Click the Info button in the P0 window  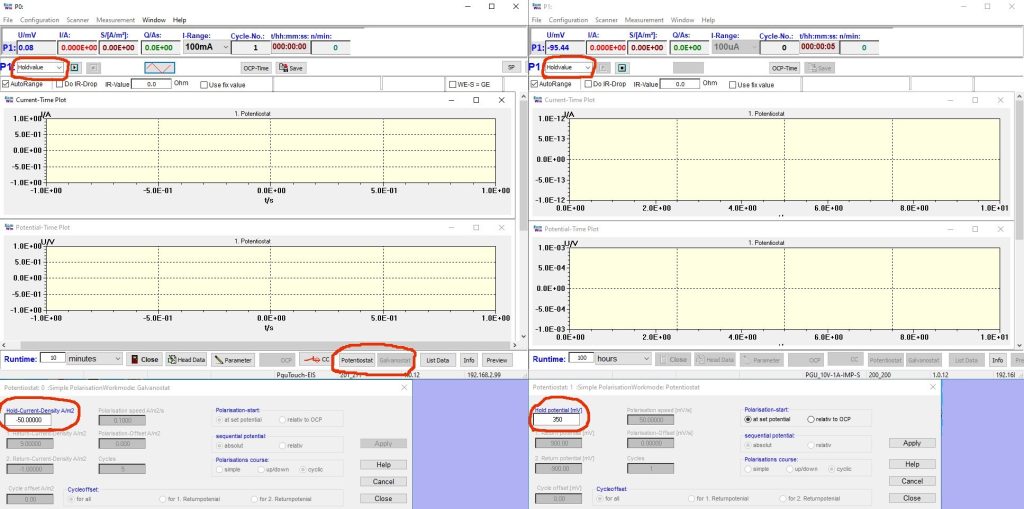pos(469,360)
